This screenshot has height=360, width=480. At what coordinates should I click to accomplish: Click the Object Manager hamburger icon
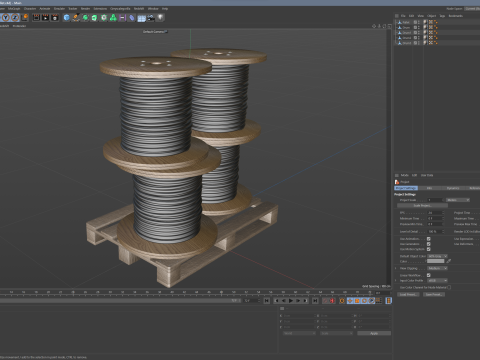pyautogui.click(x=397, y=16)
